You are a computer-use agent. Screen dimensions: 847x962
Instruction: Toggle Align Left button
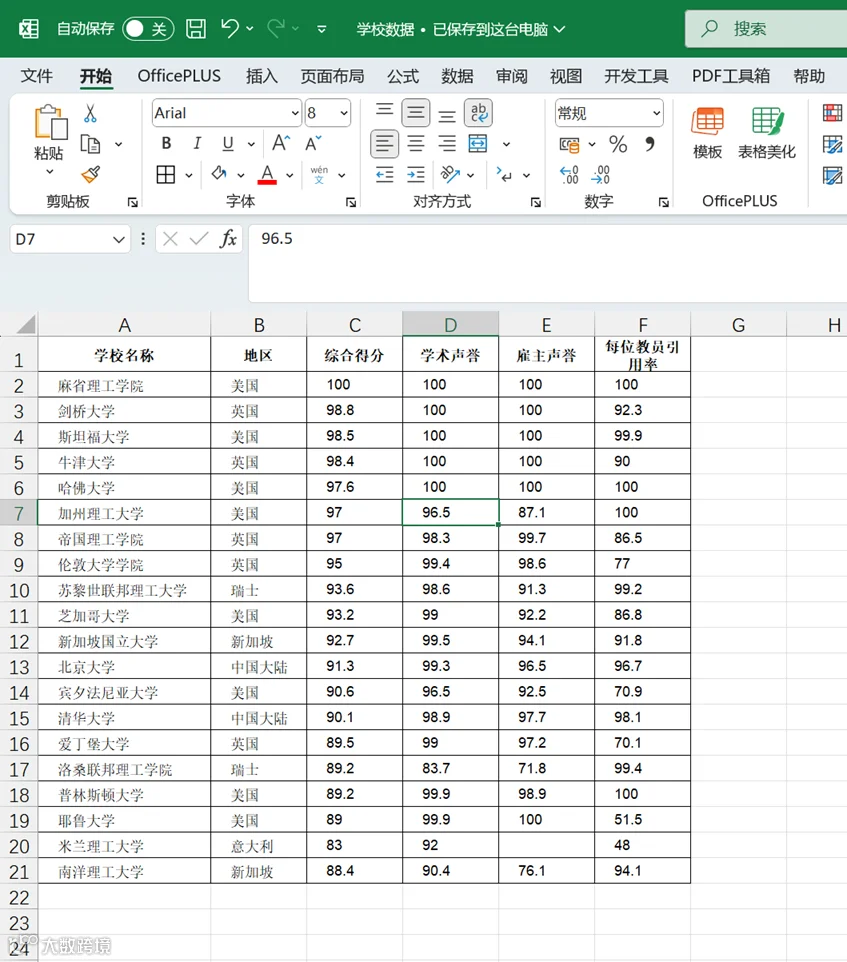(x=385, y=144)
